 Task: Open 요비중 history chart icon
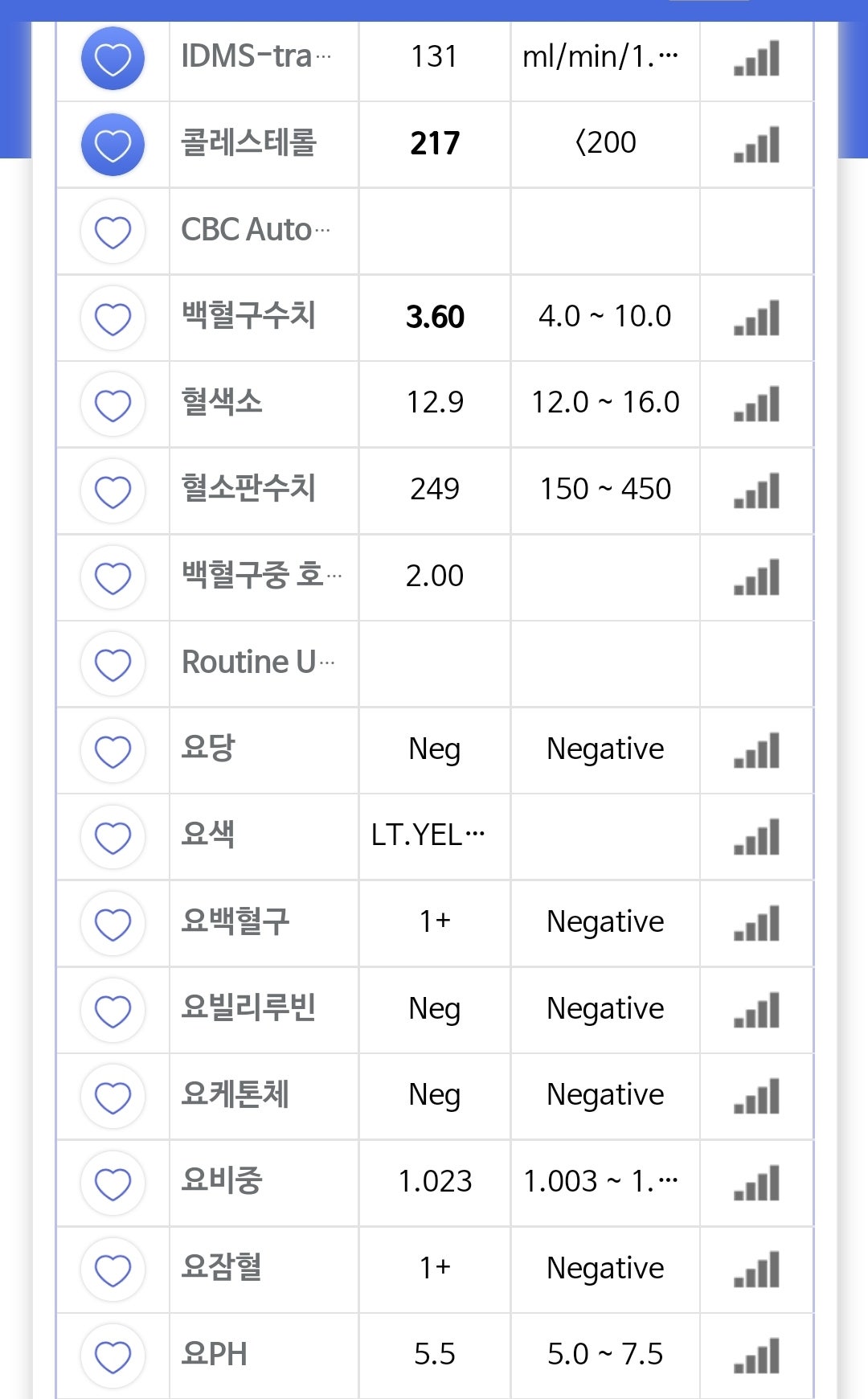pyautogui.click(x=756, y=1183)
